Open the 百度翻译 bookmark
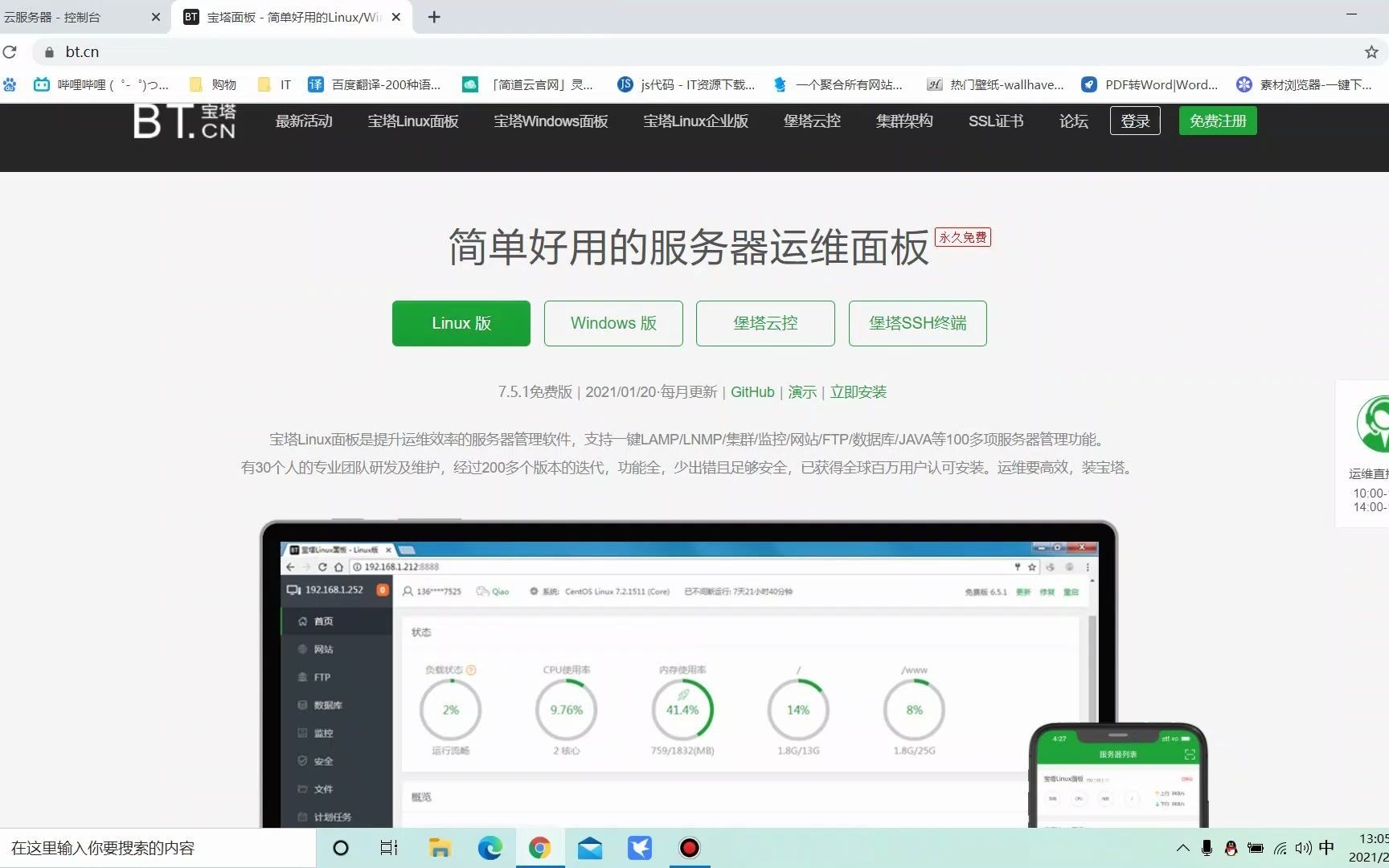The image size is (1389, 868). click(x=375, y=84)
